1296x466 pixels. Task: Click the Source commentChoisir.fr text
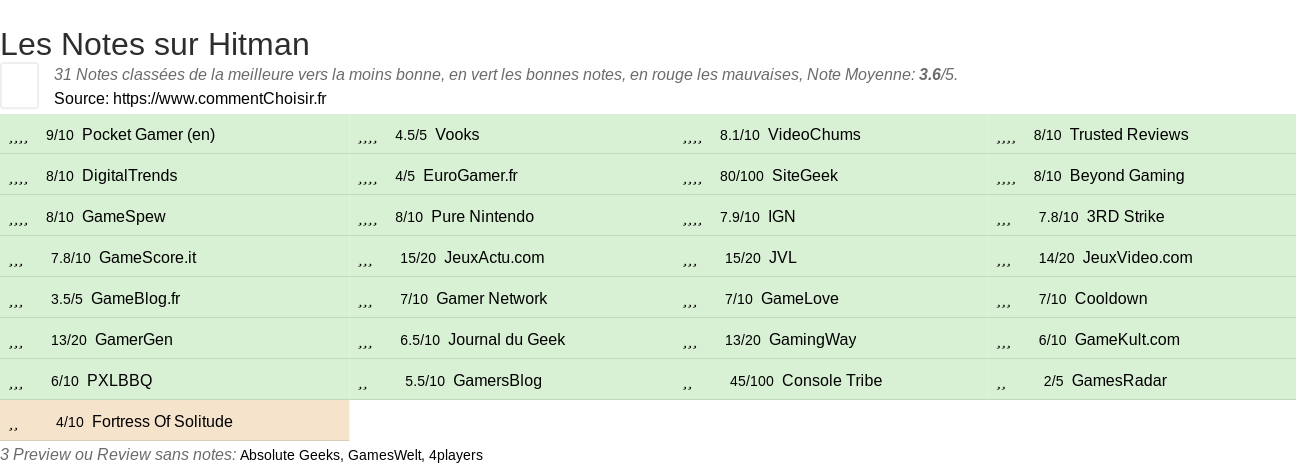pos(190,99)
